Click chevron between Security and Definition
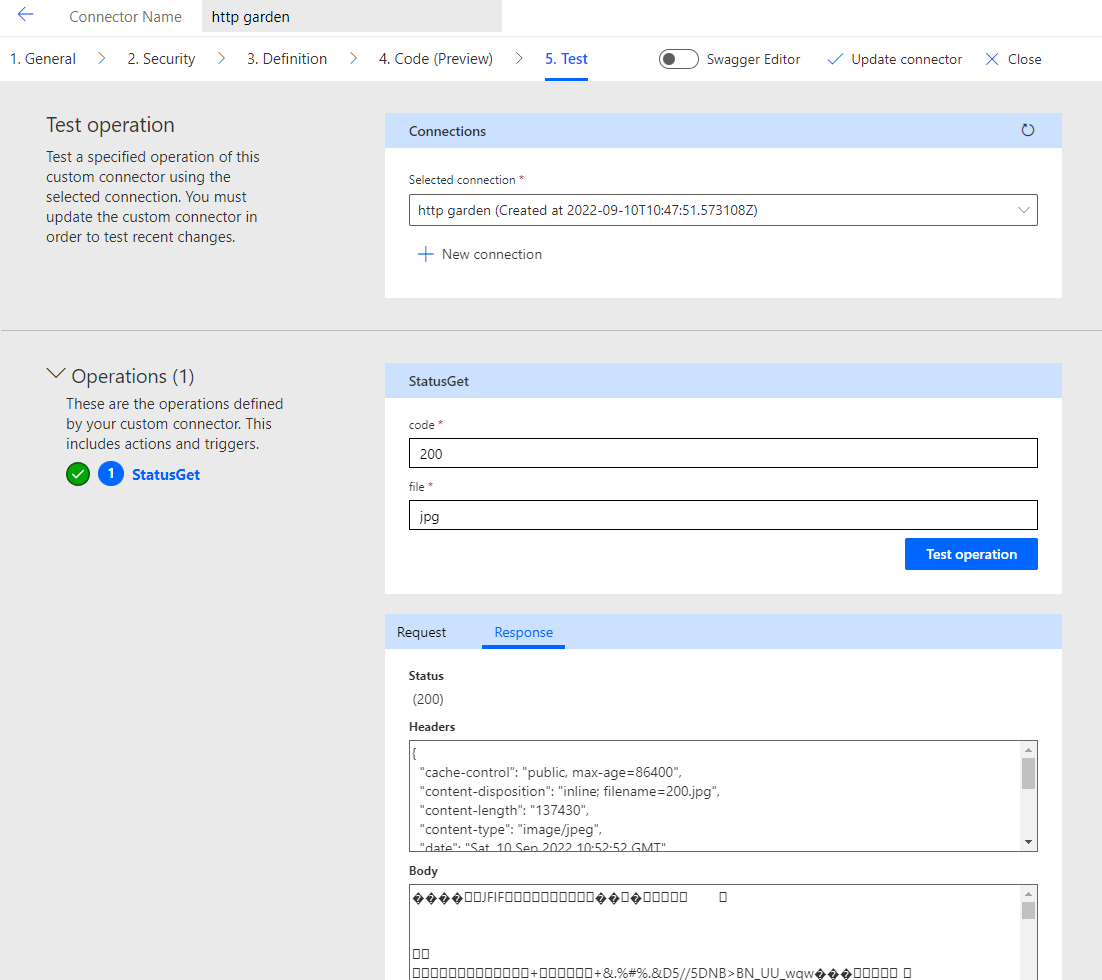This screenshot has height=980, width=1102. [221, 58]
